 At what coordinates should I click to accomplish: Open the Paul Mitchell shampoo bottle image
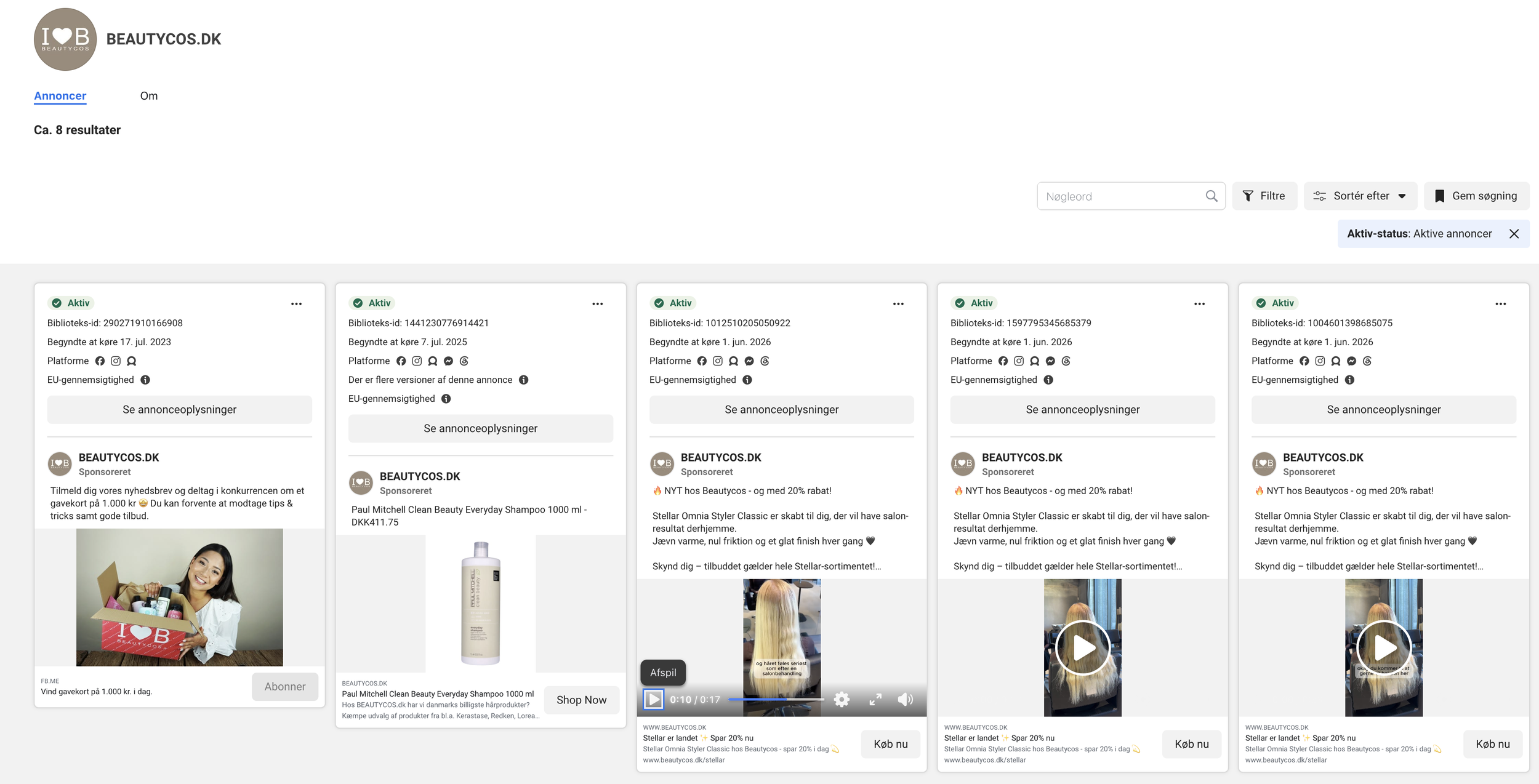coord(481,604)
